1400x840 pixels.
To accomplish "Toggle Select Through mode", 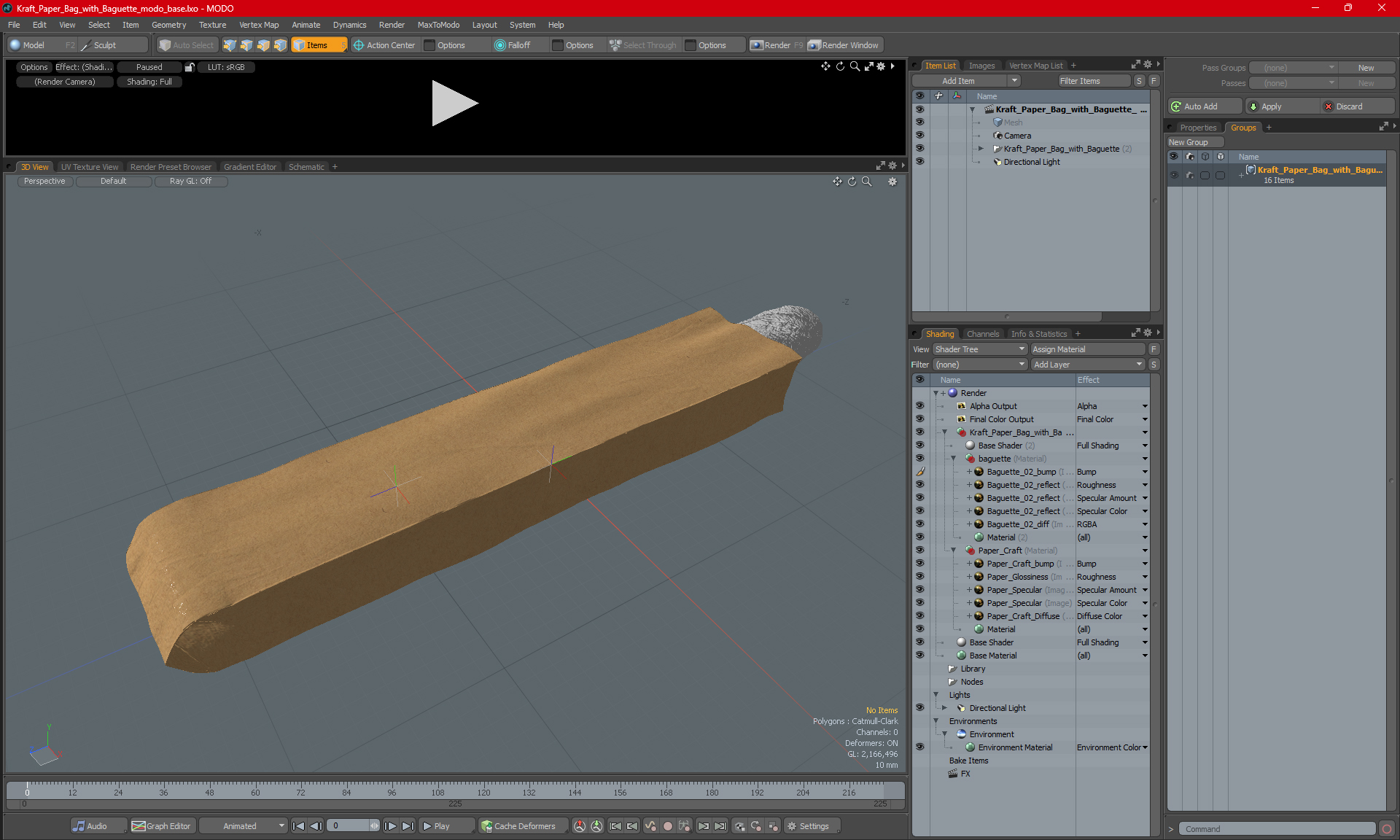I will 643,45.
